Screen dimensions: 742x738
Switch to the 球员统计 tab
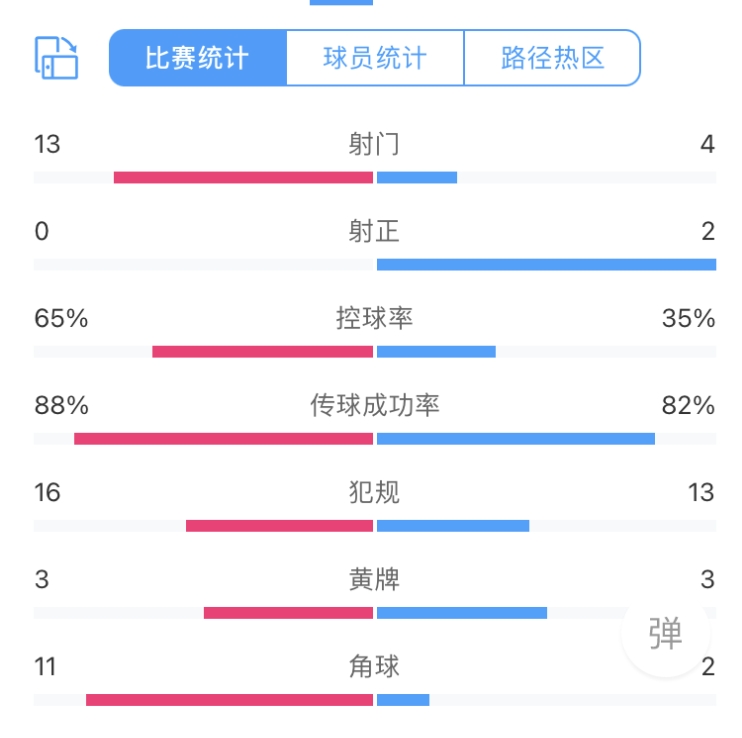(375, 57)
